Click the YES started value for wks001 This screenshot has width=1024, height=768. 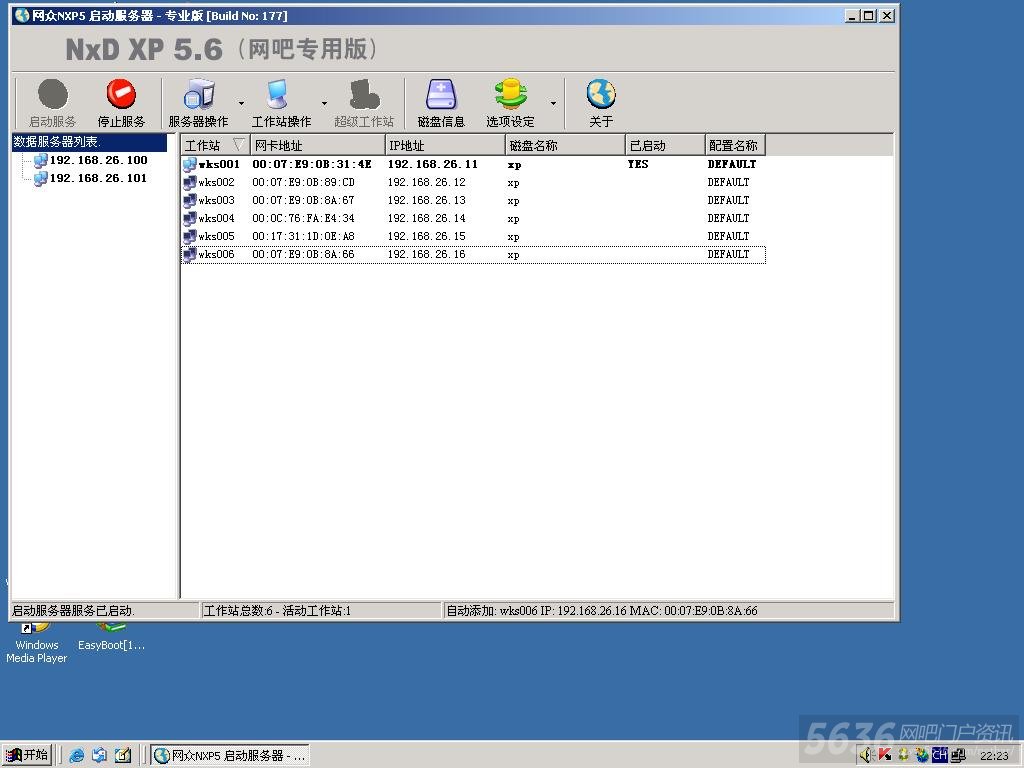(638, 165)
